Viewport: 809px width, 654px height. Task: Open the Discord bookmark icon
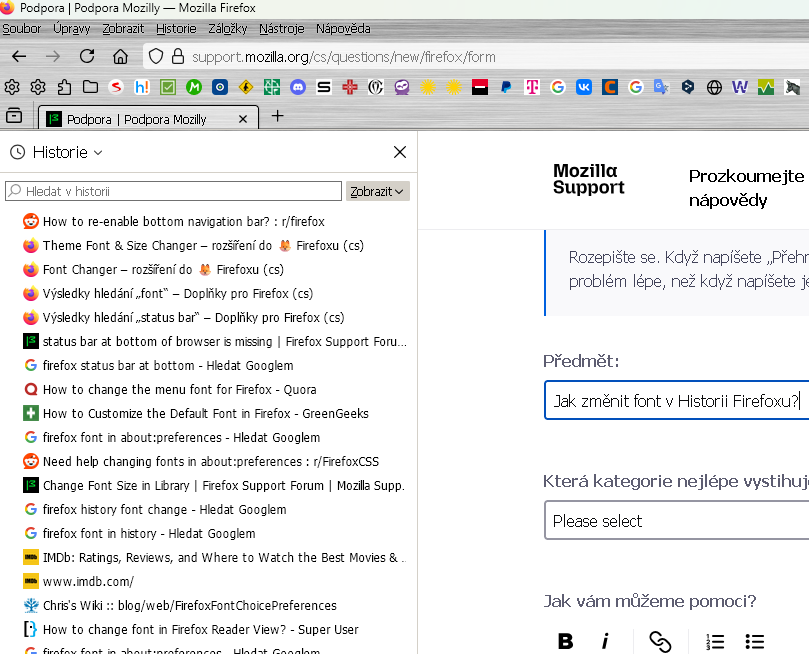[x=297, y=87]
